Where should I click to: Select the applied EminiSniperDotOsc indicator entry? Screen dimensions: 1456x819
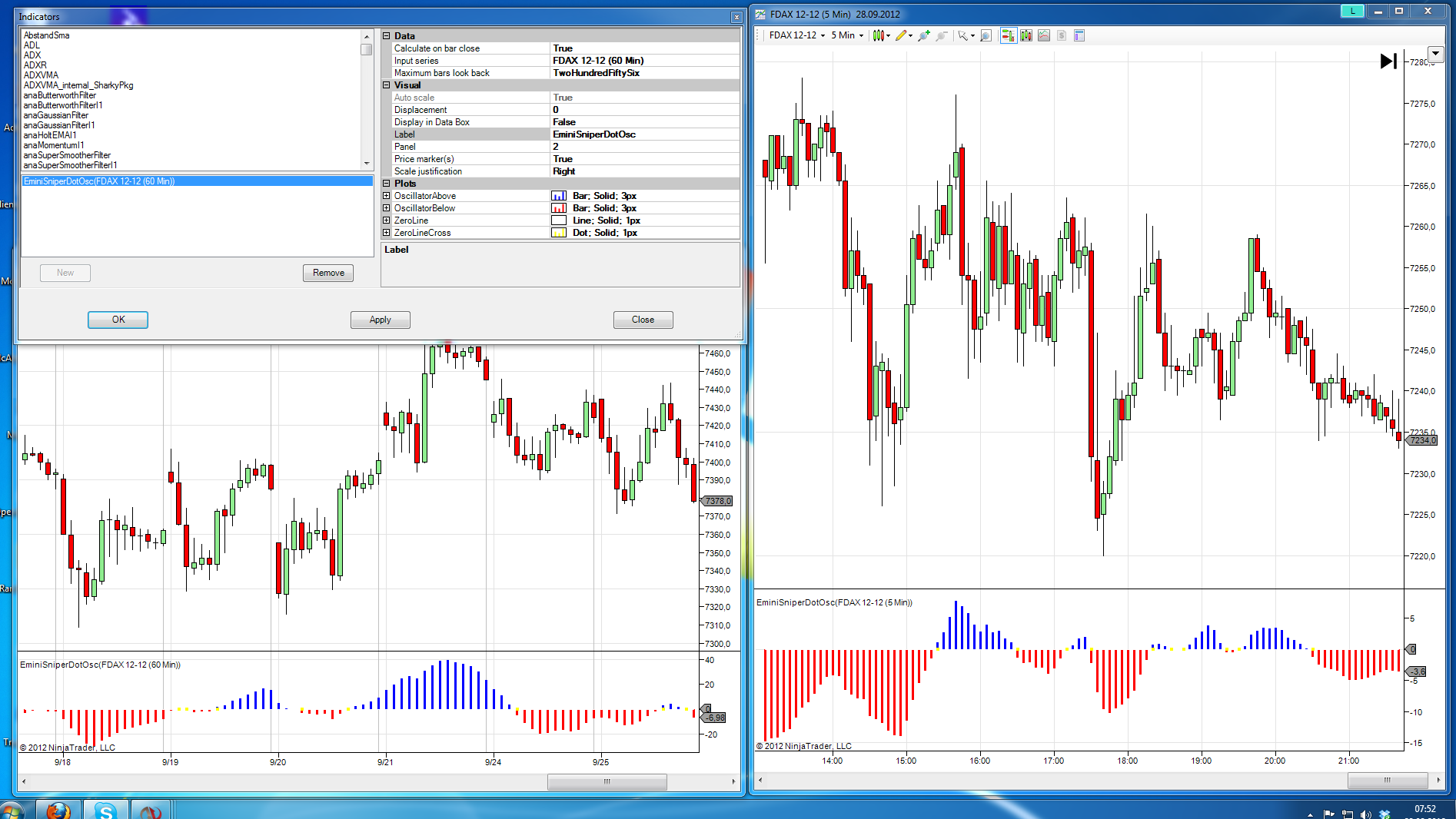tap(198, 181)
